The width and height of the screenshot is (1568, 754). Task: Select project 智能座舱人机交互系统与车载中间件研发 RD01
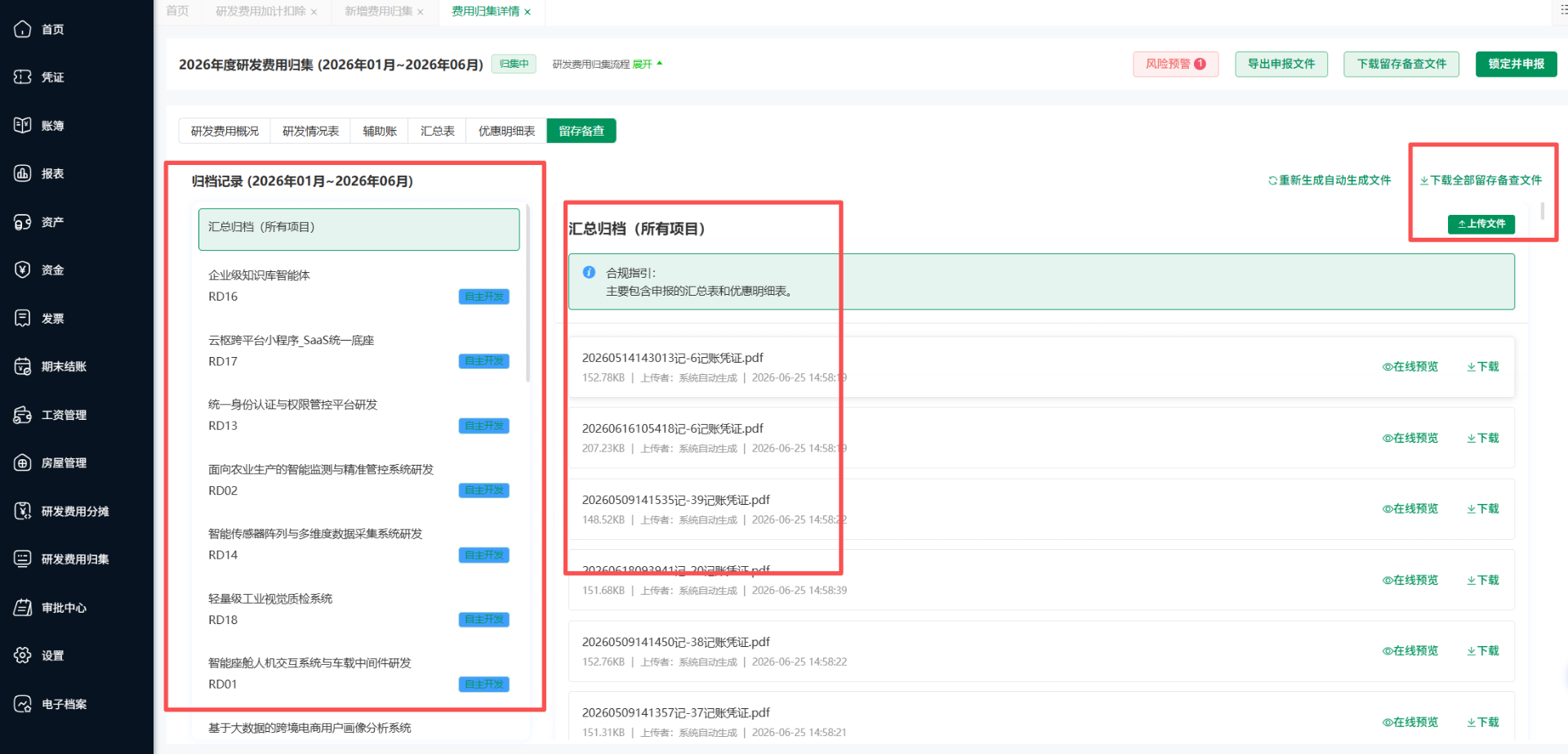(359, 673)
